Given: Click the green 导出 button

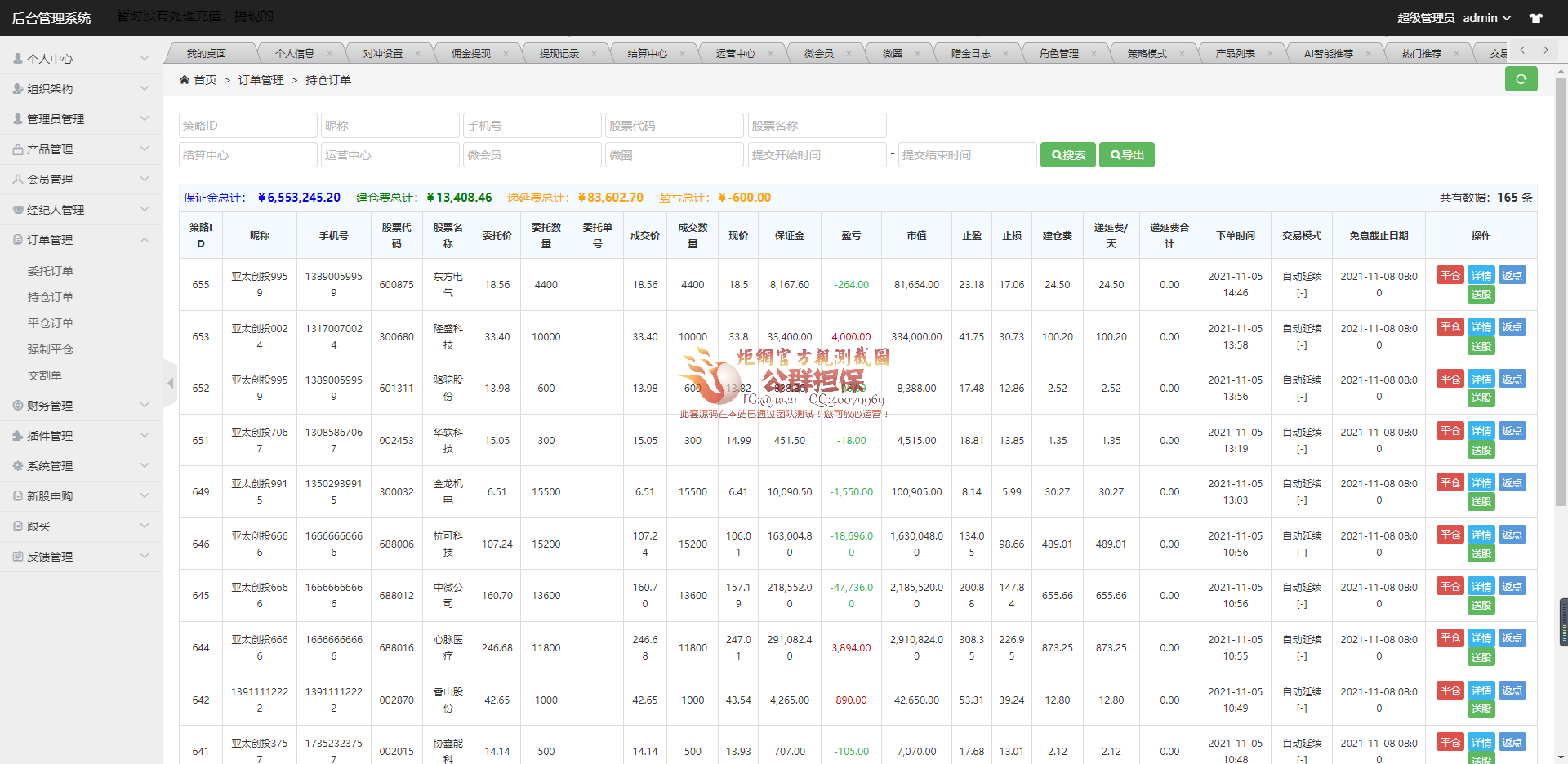Looking at the screenshot, I should [x=1127, y=155].
